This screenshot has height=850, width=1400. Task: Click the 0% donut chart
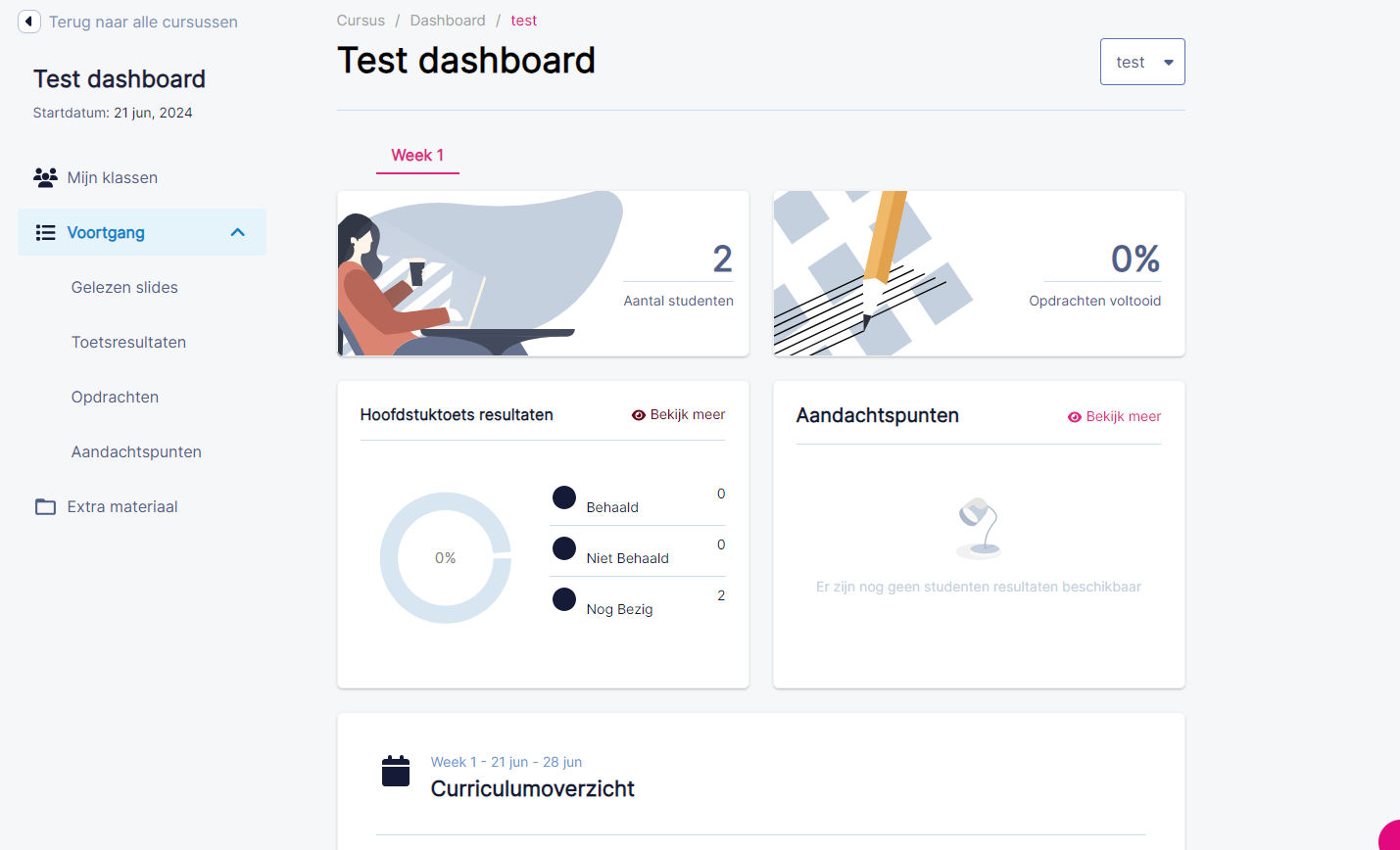[446, 558]
